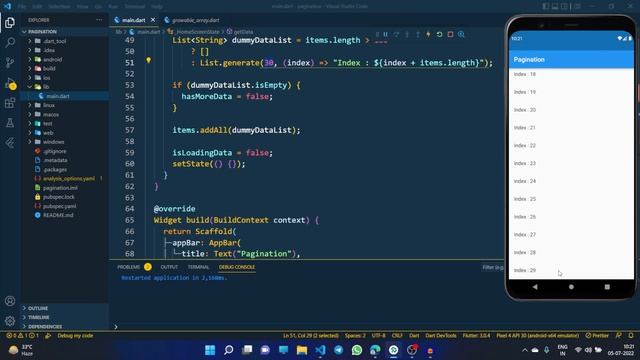Tap the emulator Back navigation button
This screenshot has height=360, width=640.
[x=535, y=287]
